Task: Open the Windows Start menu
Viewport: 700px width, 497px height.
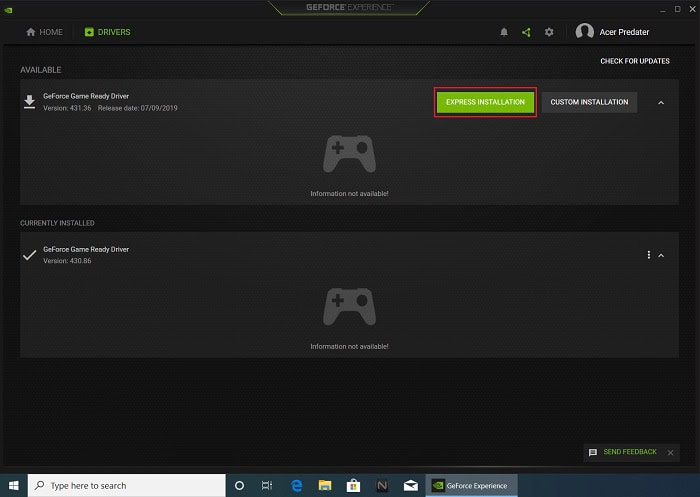Action: point(14,485)
